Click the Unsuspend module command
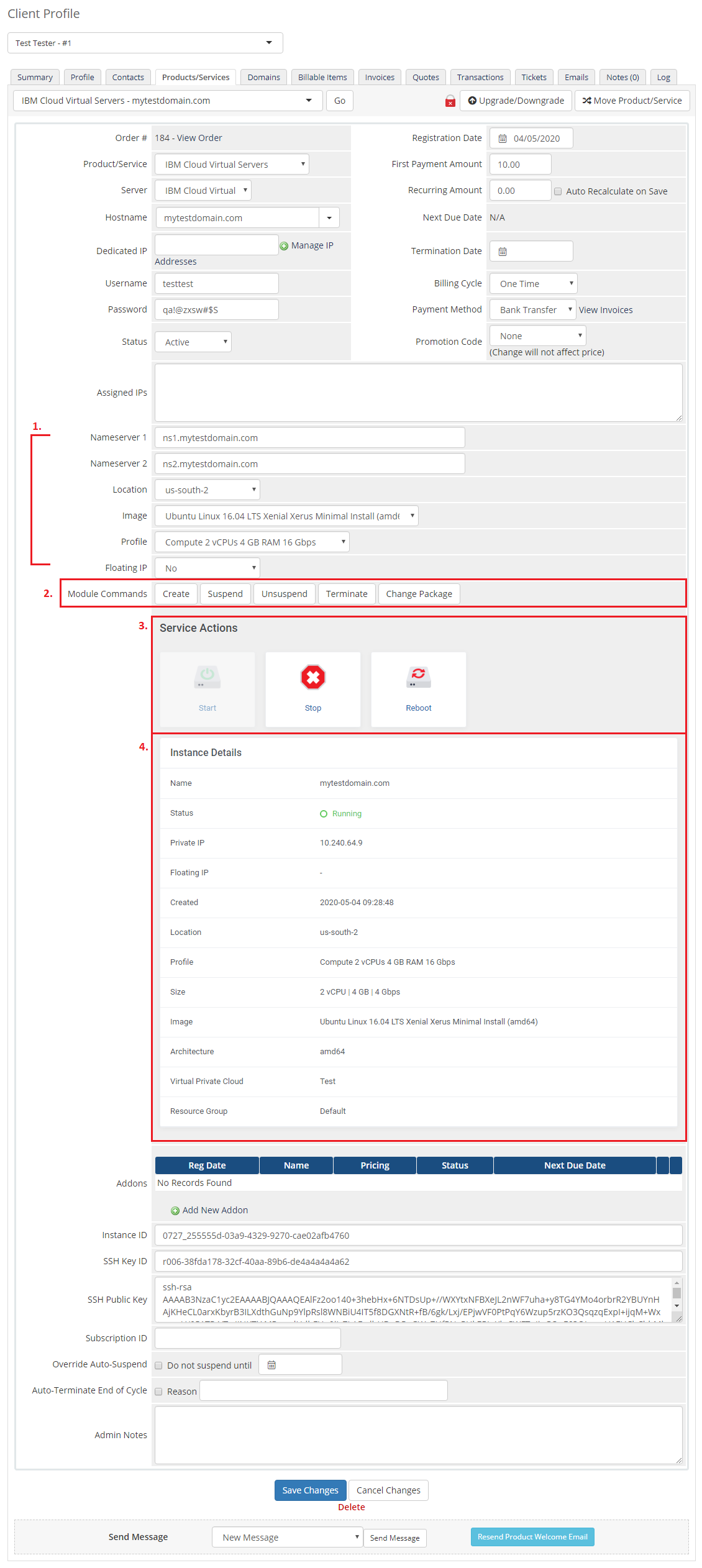 (285, 594)
